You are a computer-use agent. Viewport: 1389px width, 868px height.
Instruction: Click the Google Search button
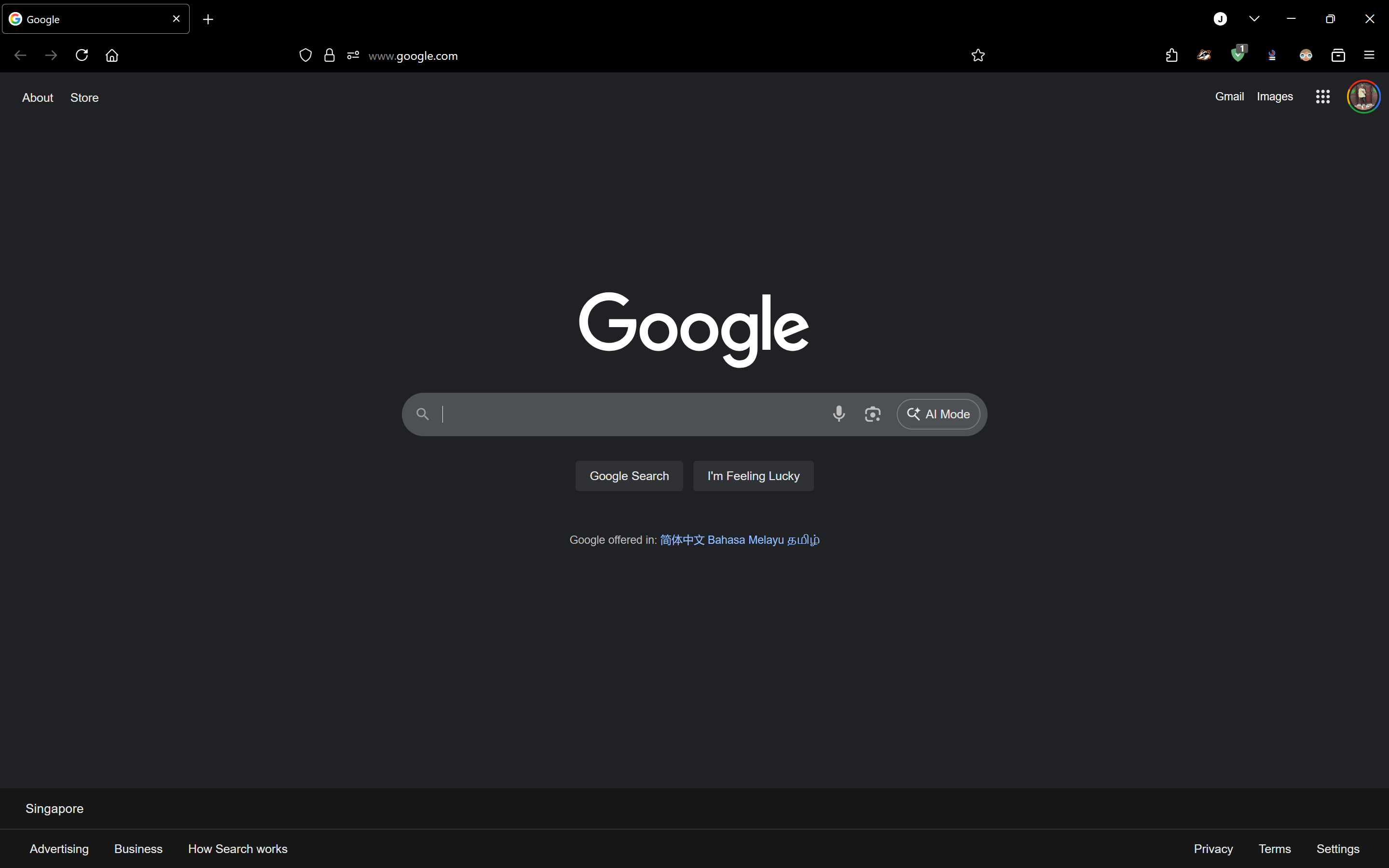[629, 476]
